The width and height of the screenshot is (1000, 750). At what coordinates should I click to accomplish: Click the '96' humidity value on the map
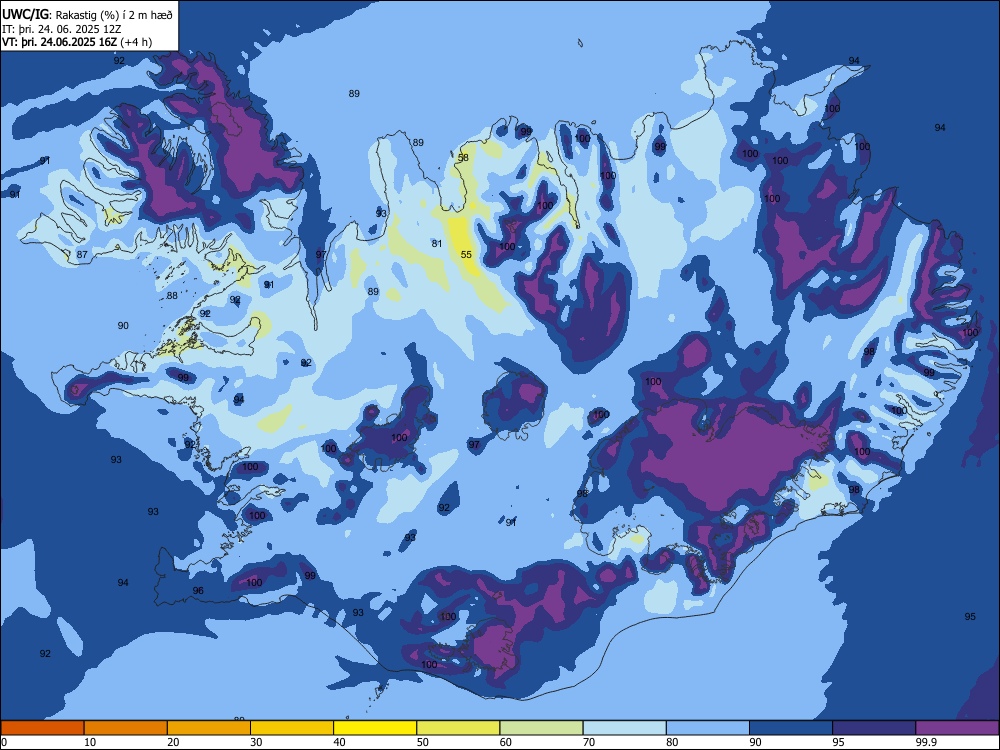[198, 591]
